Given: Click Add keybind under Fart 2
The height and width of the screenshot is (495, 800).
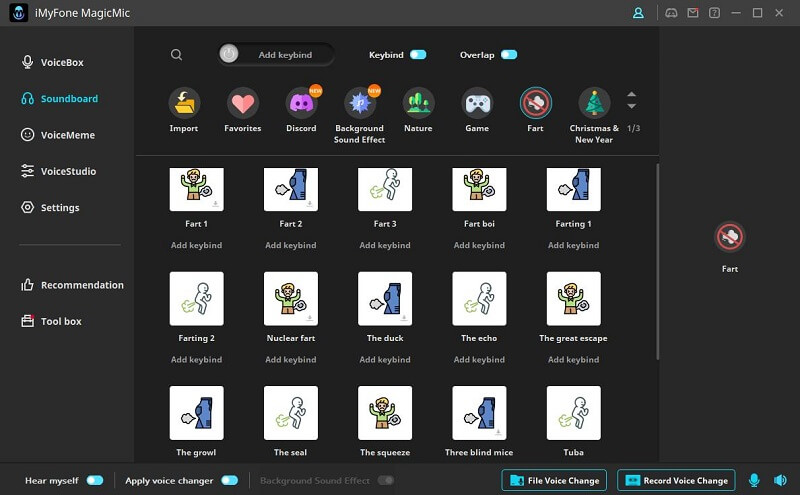Looking at the screenshot, I should pyautogui.click(x=291, y=245).
